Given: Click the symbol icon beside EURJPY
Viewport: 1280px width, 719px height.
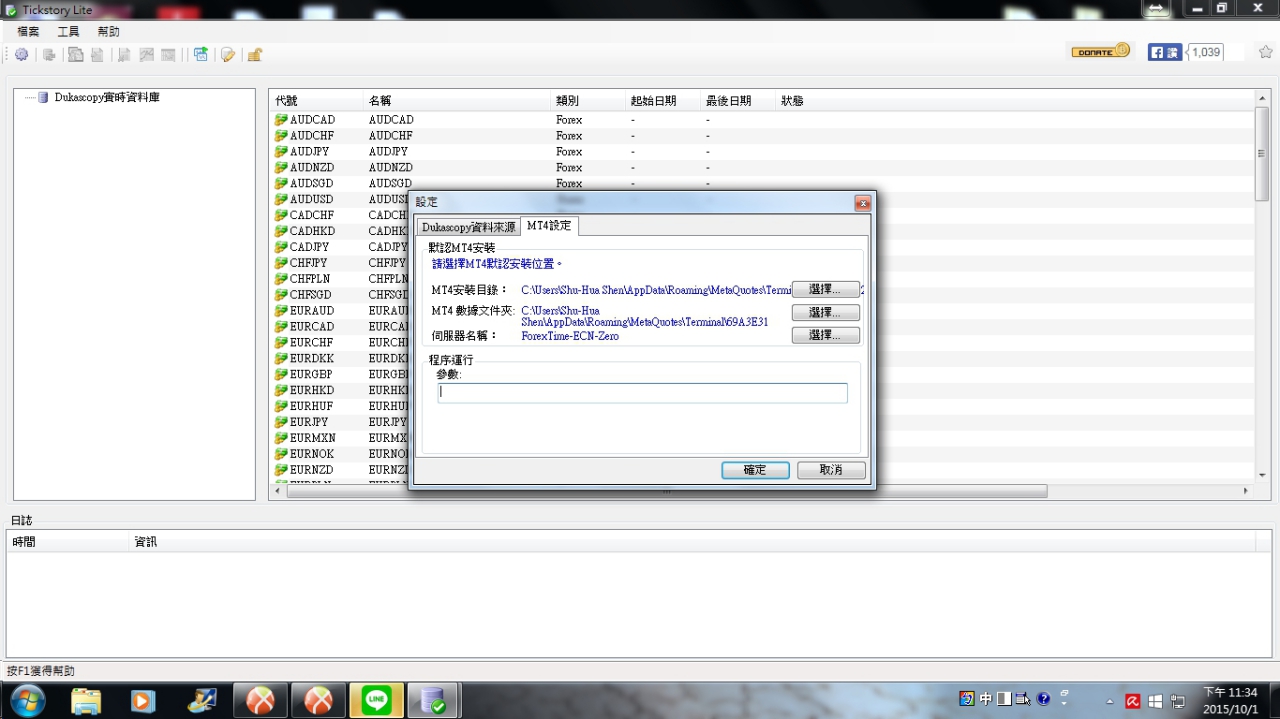Looking at the screenshot, I should [281, 422].
